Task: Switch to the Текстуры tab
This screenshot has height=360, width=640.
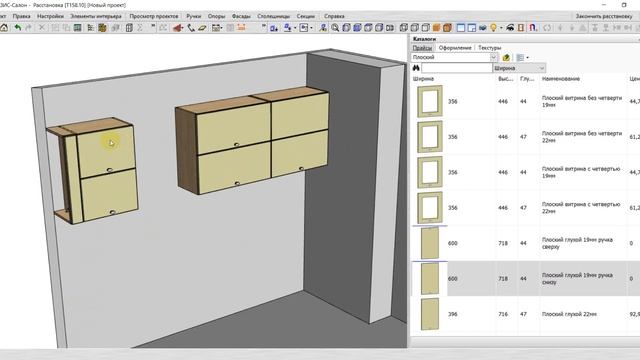Action: (489, 48)
